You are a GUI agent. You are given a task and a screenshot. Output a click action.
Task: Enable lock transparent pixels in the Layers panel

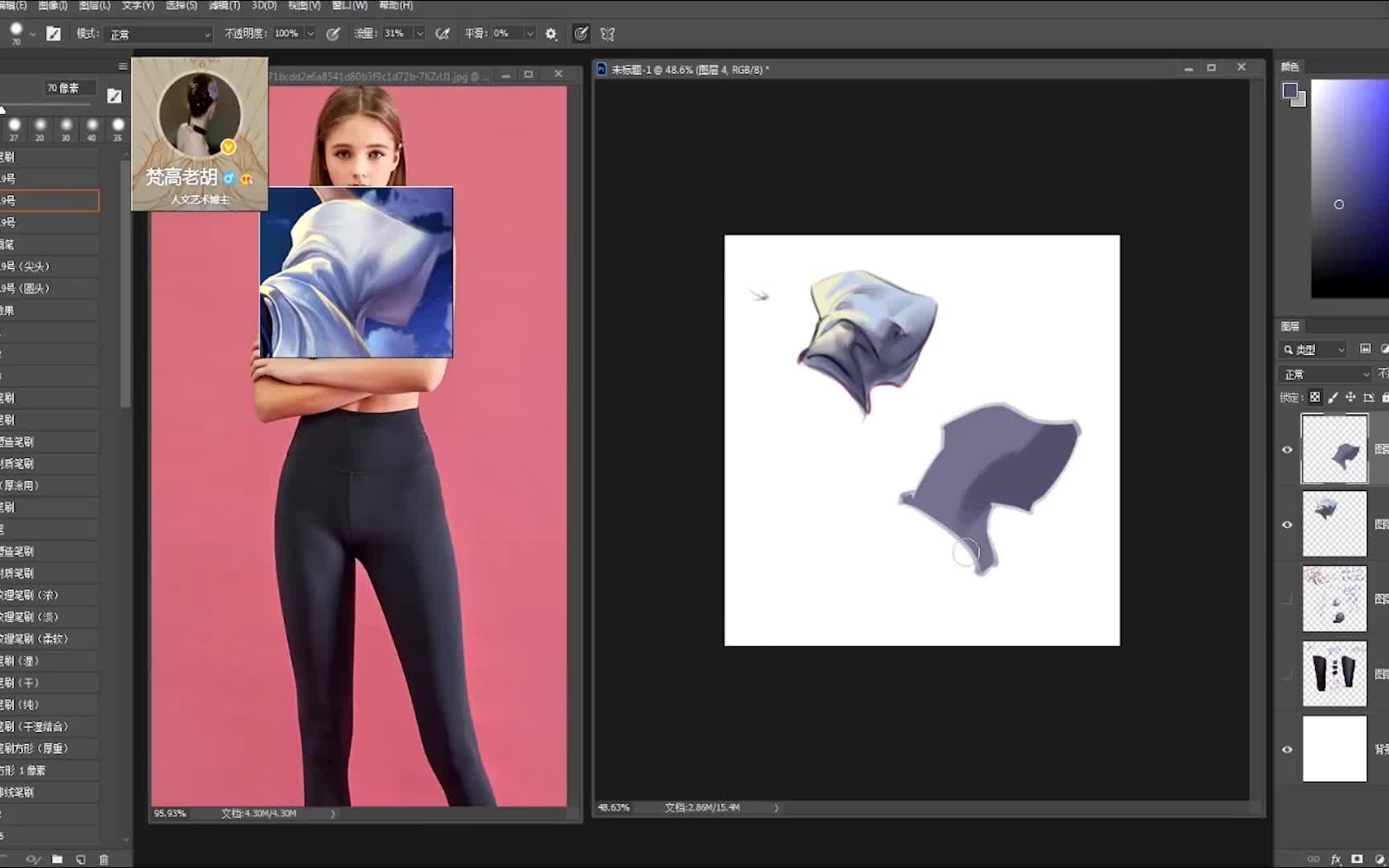click(1313, 398)
